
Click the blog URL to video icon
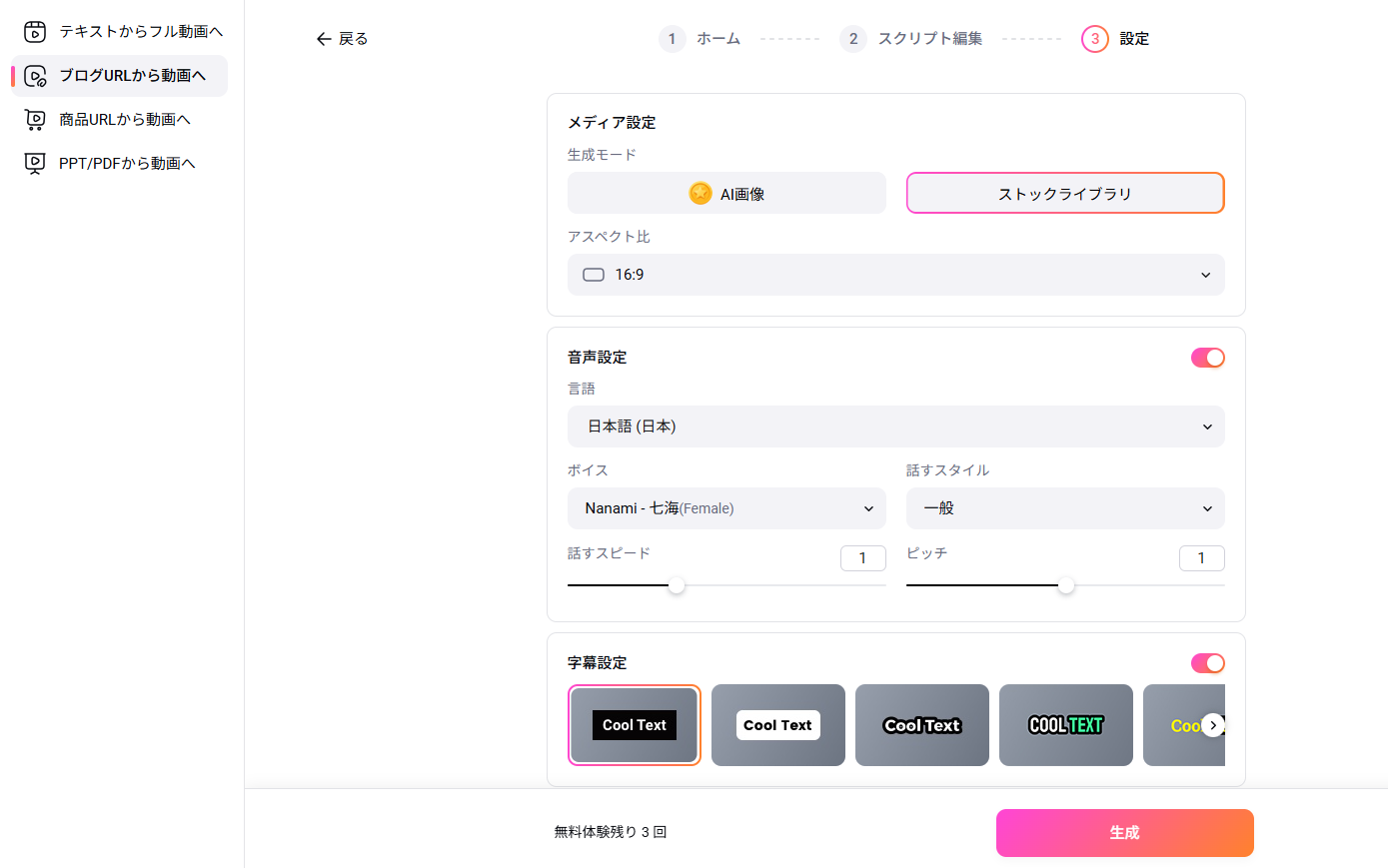point(35,76)
